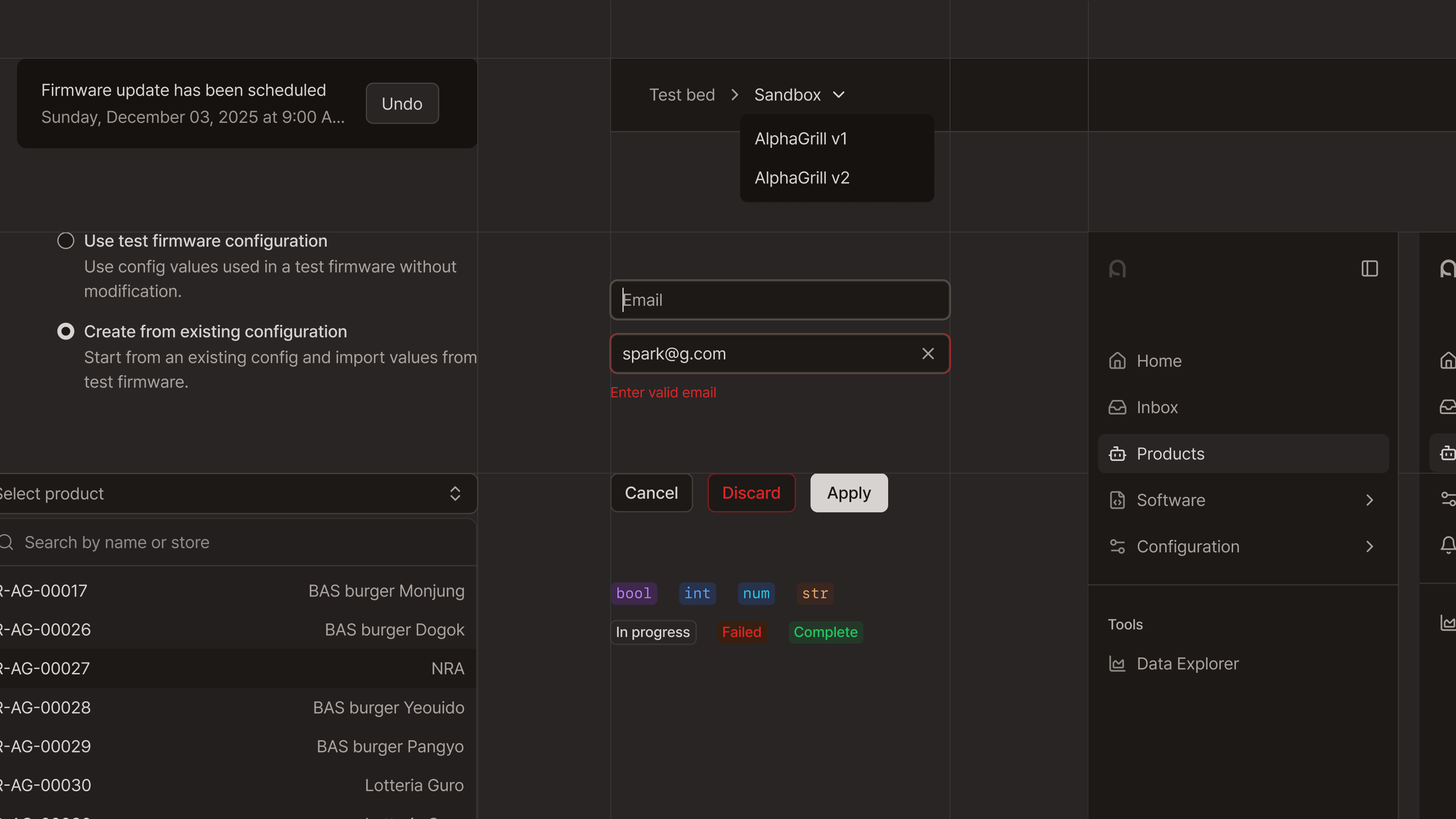Collapse sidebar with the panel toggle icon
The width and height of the screenshot is (1456, 819).
(x=1369, y=268)
